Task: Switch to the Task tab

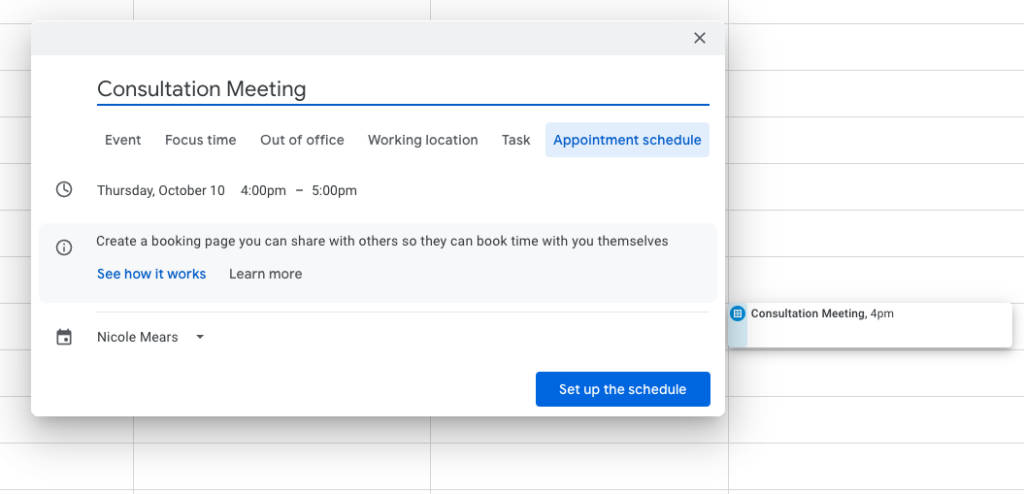Action: 516,140
